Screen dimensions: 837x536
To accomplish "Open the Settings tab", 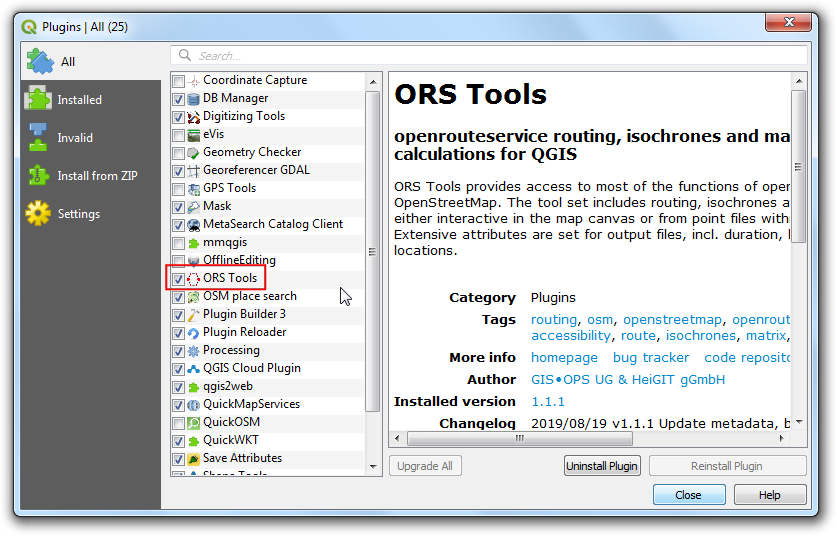I will [x=78, y=214].
